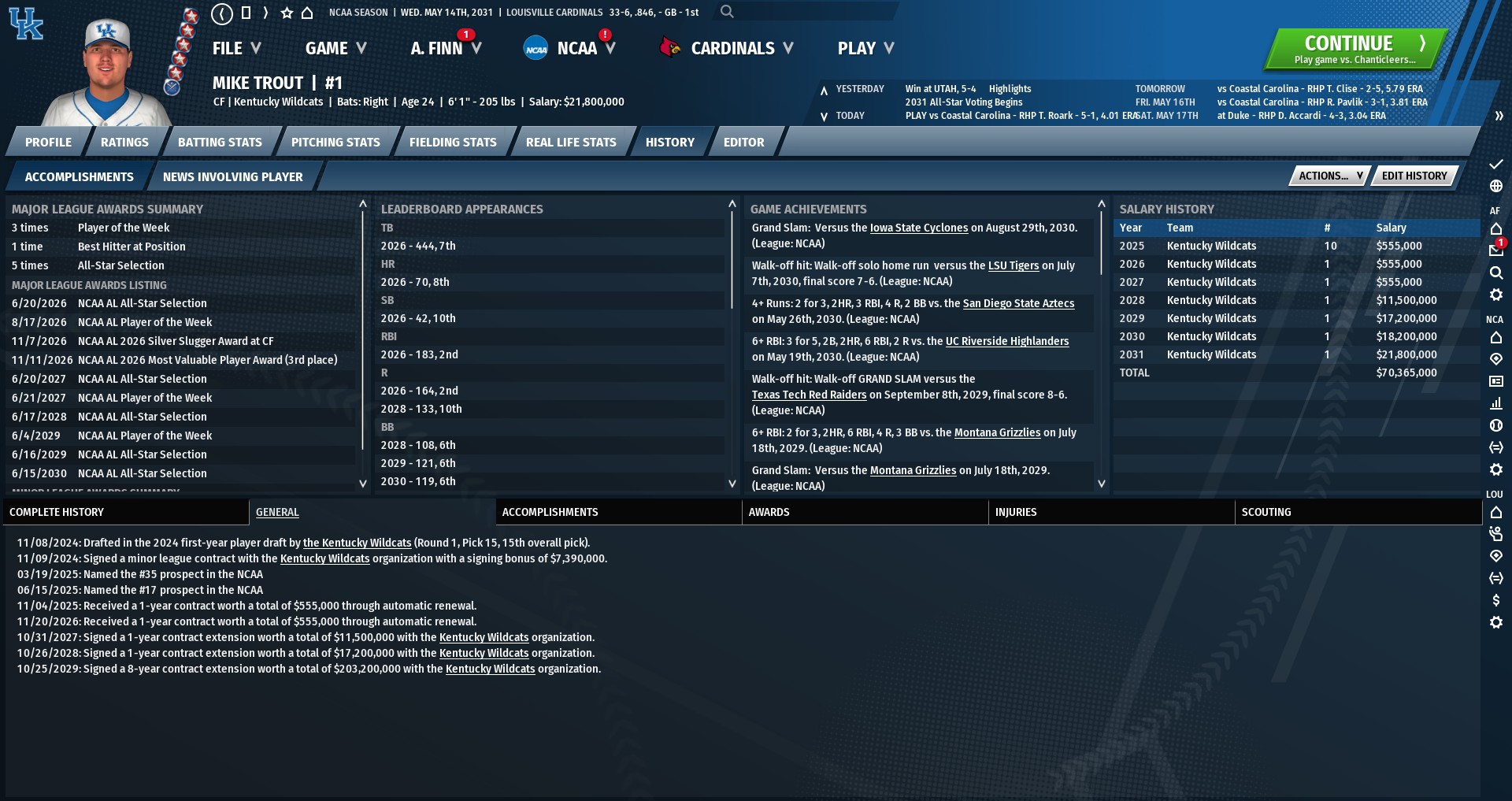
Task: Open the BATTING STATS tab
Action: click(x=220, y=143)
